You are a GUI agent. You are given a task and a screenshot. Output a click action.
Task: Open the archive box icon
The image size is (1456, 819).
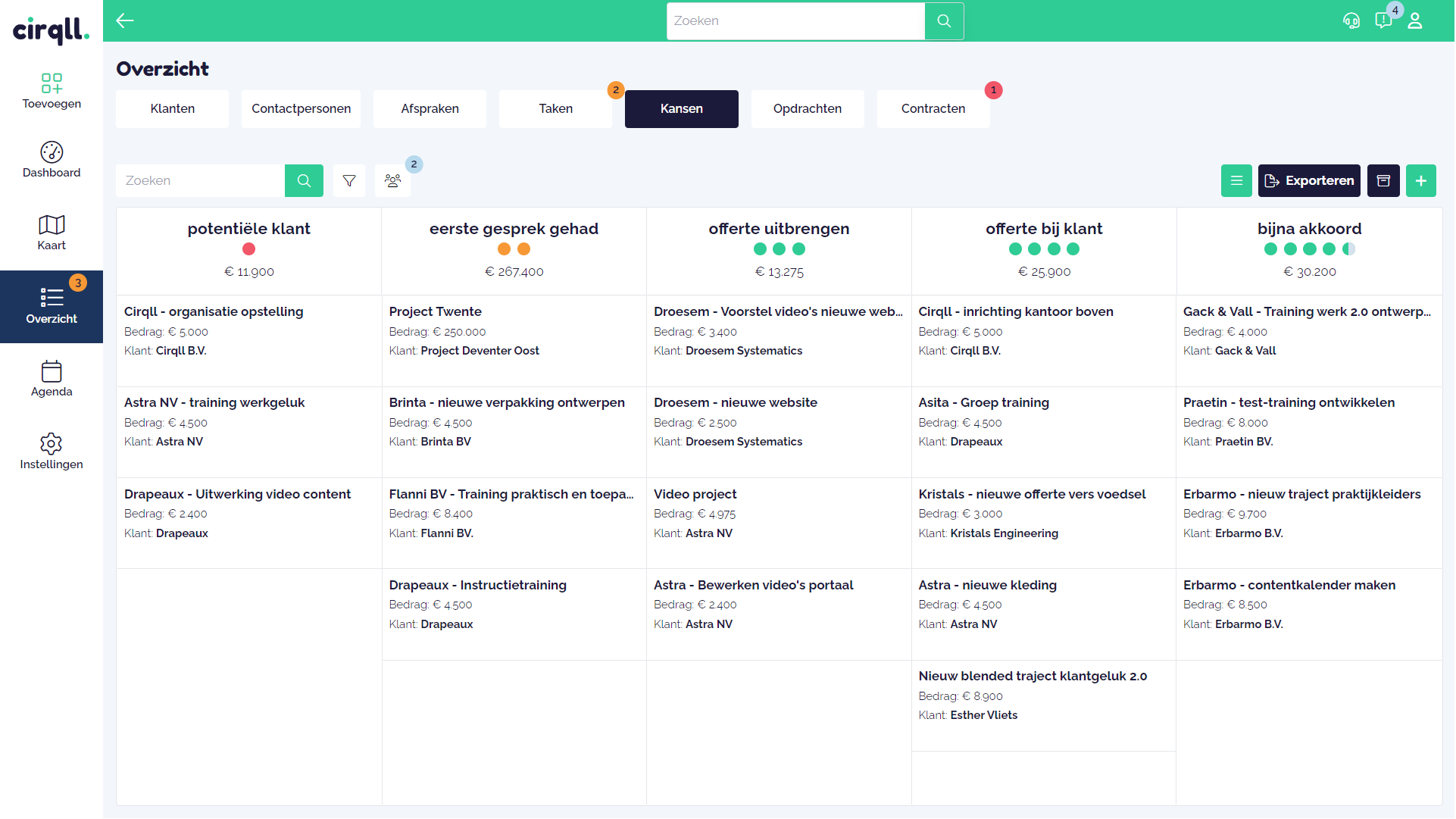click(1383, 180)
